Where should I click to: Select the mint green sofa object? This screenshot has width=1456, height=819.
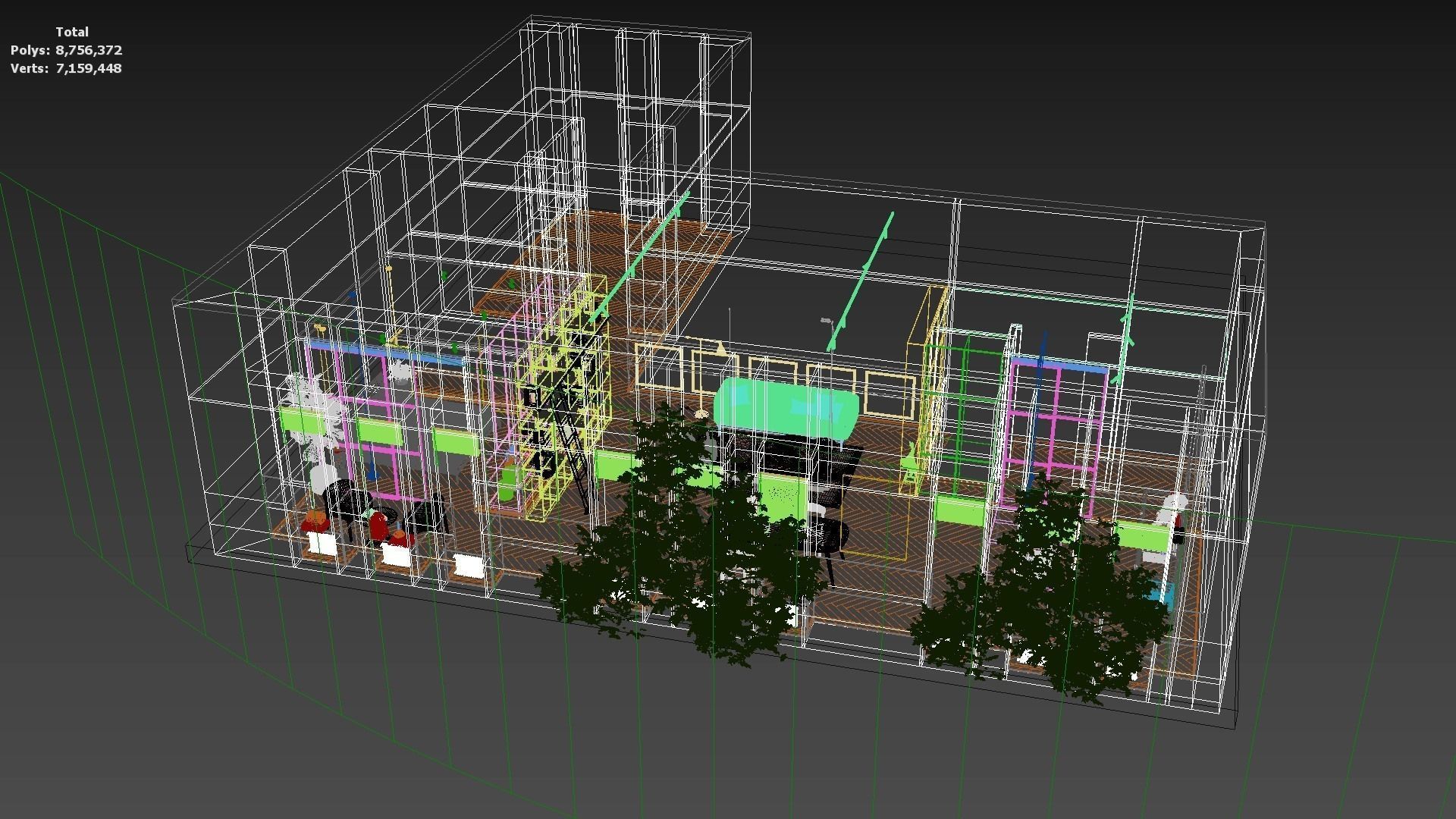pos(786,408)
